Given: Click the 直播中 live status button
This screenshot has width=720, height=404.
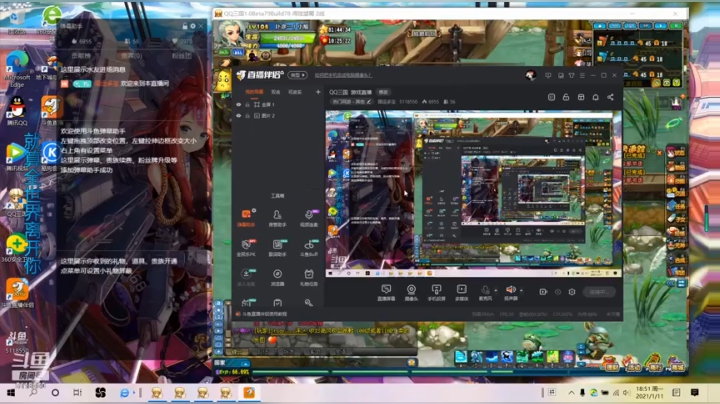Looking at the screenshot, I should point(599,292).
